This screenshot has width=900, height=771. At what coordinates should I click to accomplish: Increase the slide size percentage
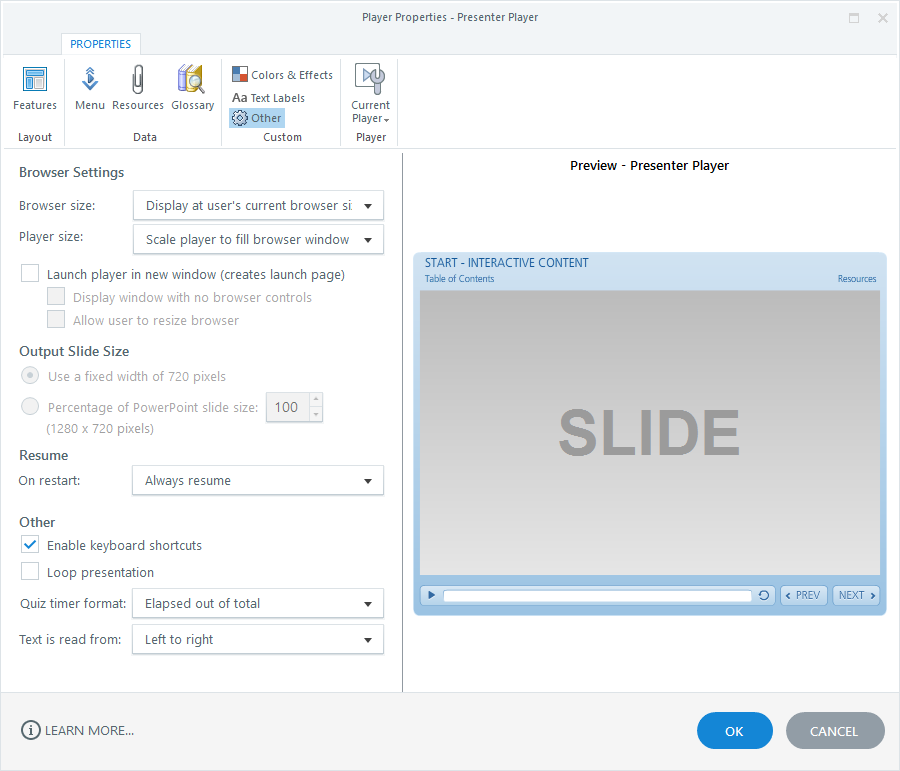(316, 400)
